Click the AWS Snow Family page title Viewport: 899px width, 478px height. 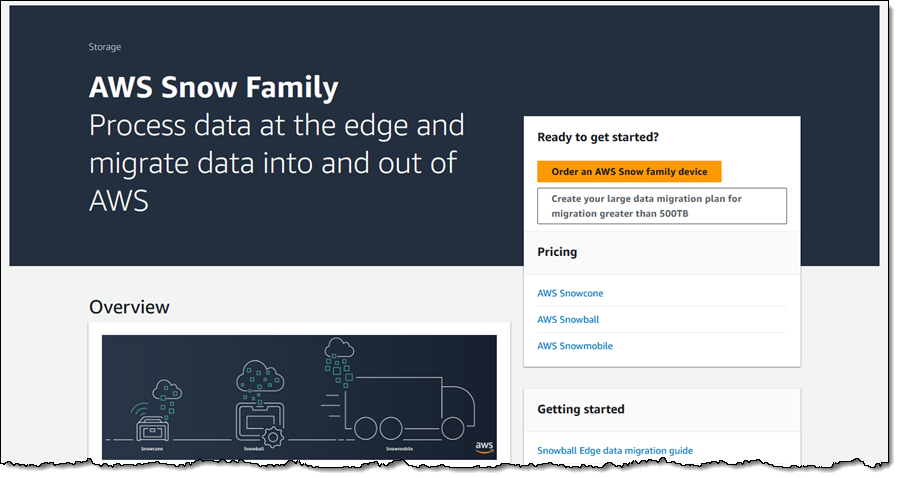coord(213,87)
